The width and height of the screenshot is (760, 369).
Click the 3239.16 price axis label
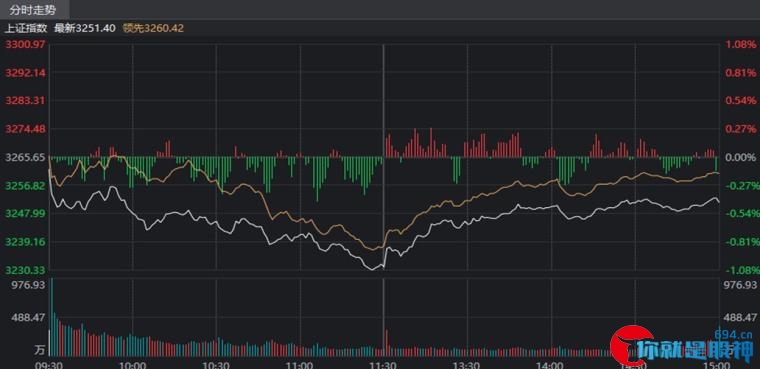point(25,242)
